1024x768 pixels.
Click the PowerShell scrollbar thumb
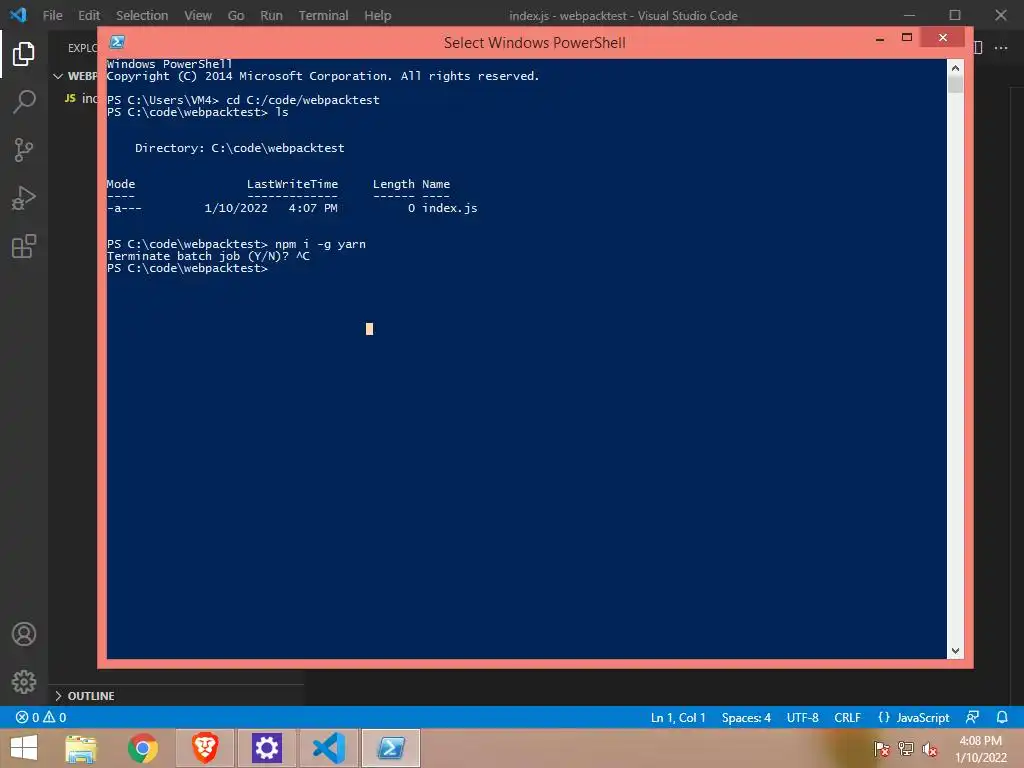pyautogui.click(x=955, y=84)
